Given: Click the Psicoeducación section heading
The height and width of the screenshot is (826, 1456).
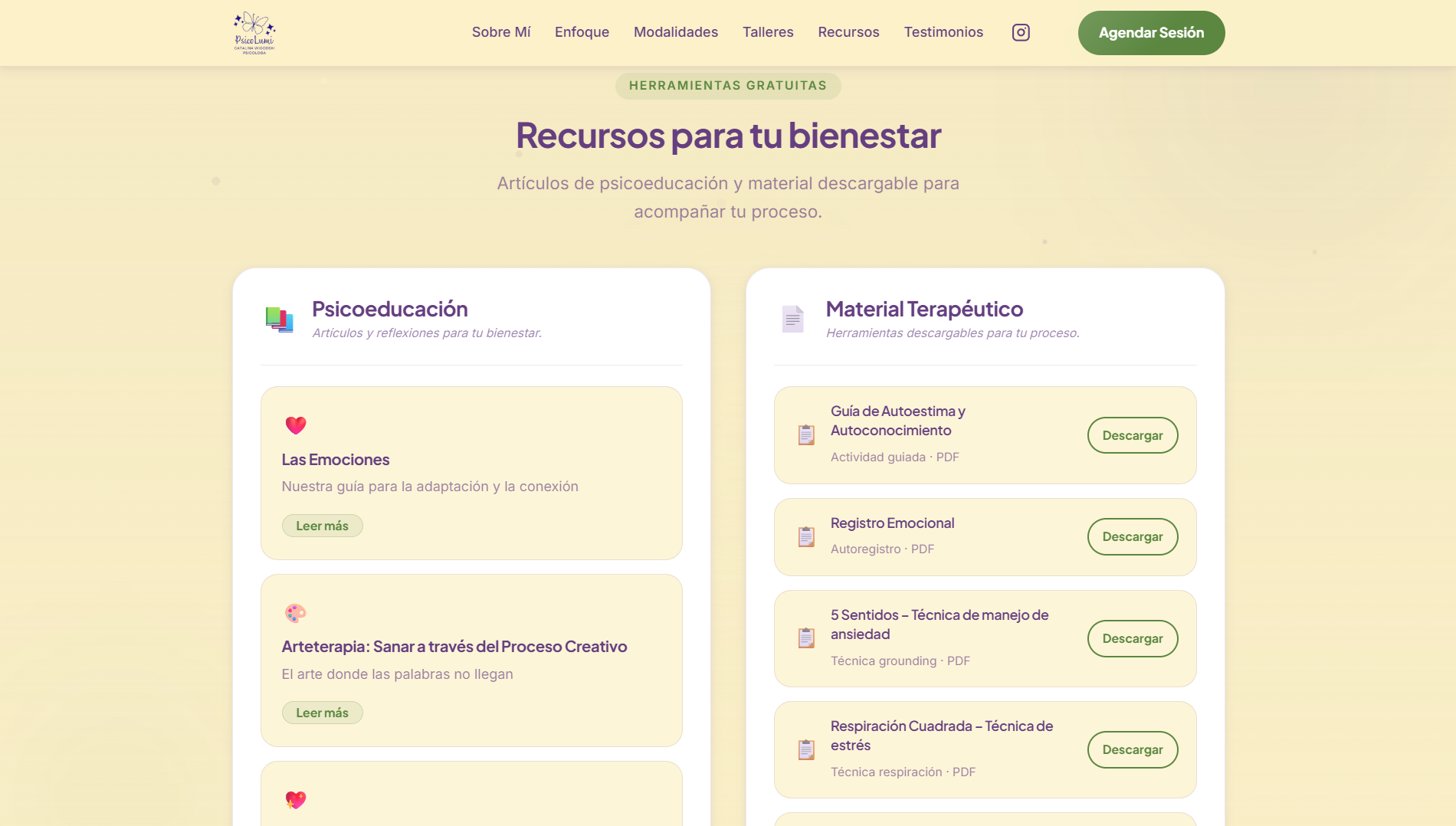Looking at the screenshot, I should coord(390,309).
